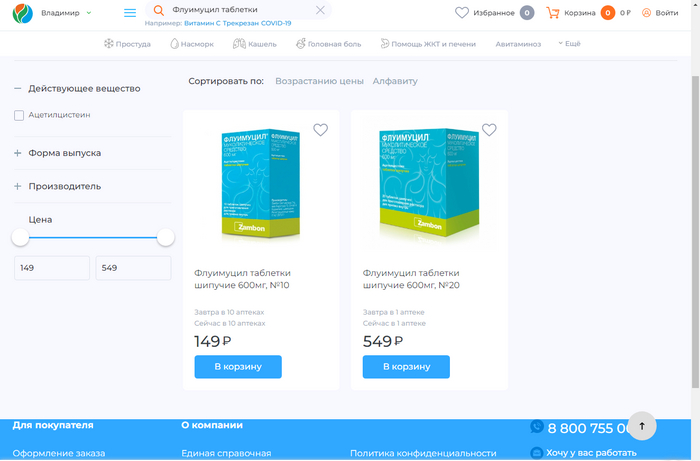The height and width of the screenshot is (461, 700).
Task: Click the scroll-to-top arrow button
Action: (x=642, y=426)
